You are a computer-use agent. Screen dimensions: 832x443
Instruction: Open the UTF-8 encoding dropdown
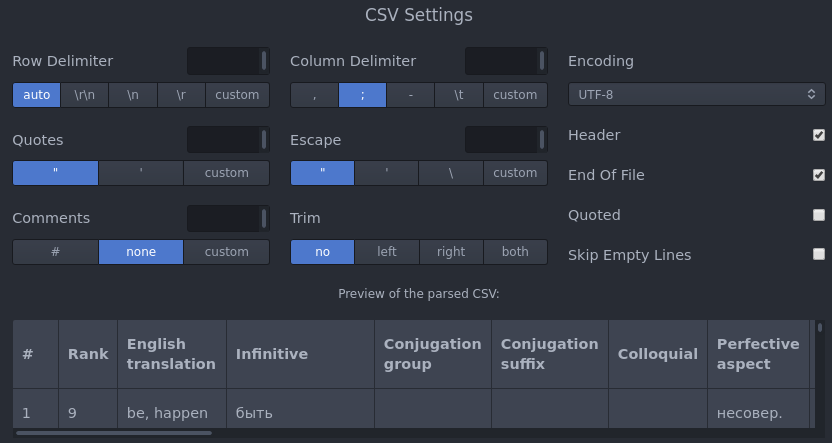pyautogui.click(x=696, y=95)
